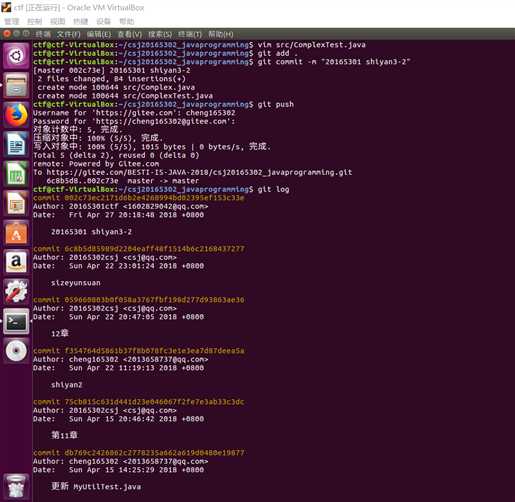Select the Terminal icon in the dock
Viewport: 515px width, 502px height.
(x=16, y=321)
